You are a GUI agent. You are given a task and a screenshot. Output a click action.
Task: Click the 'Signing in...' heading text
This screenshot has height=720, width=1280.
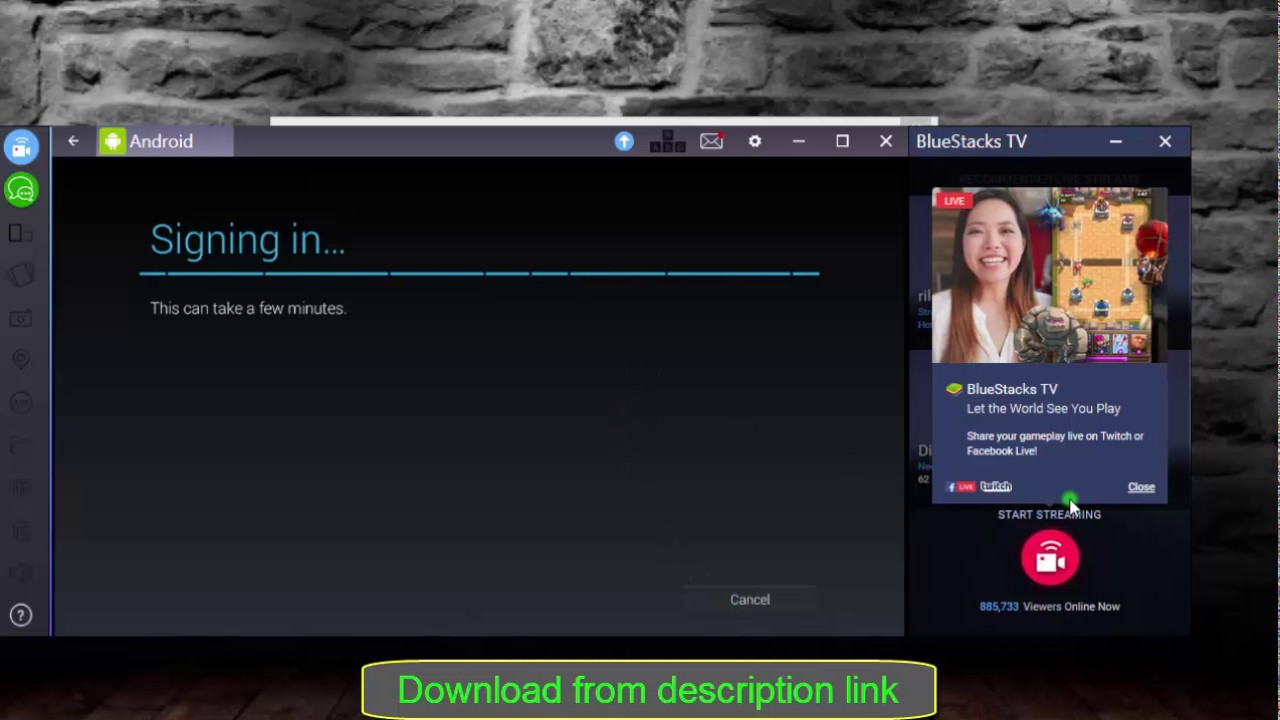pos(248,240)
